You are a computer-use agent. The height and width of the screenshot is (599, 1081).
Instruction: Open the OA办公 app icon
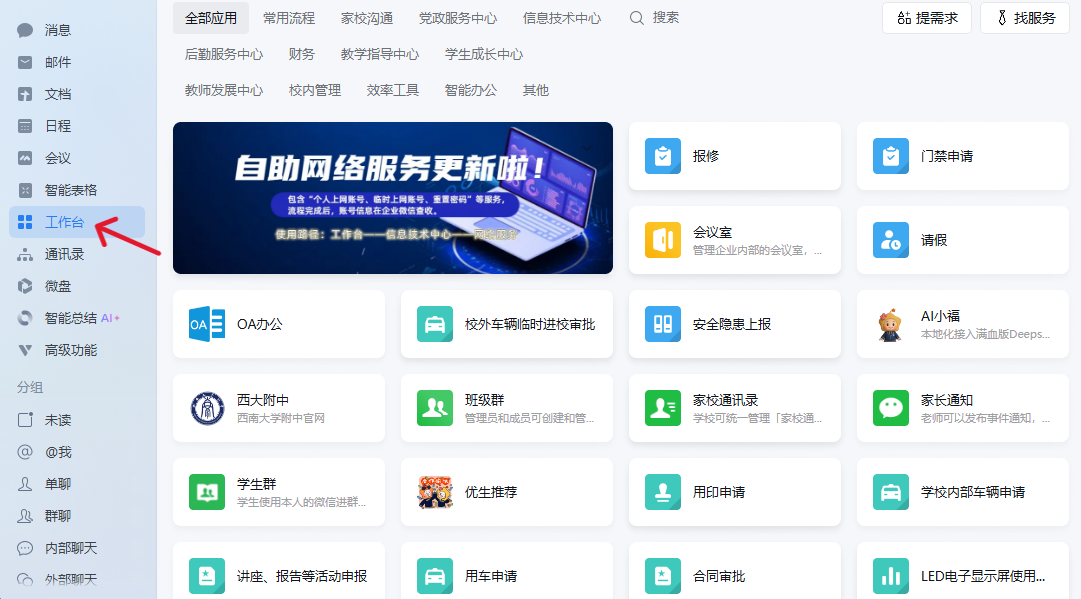(x=207, y=324)
